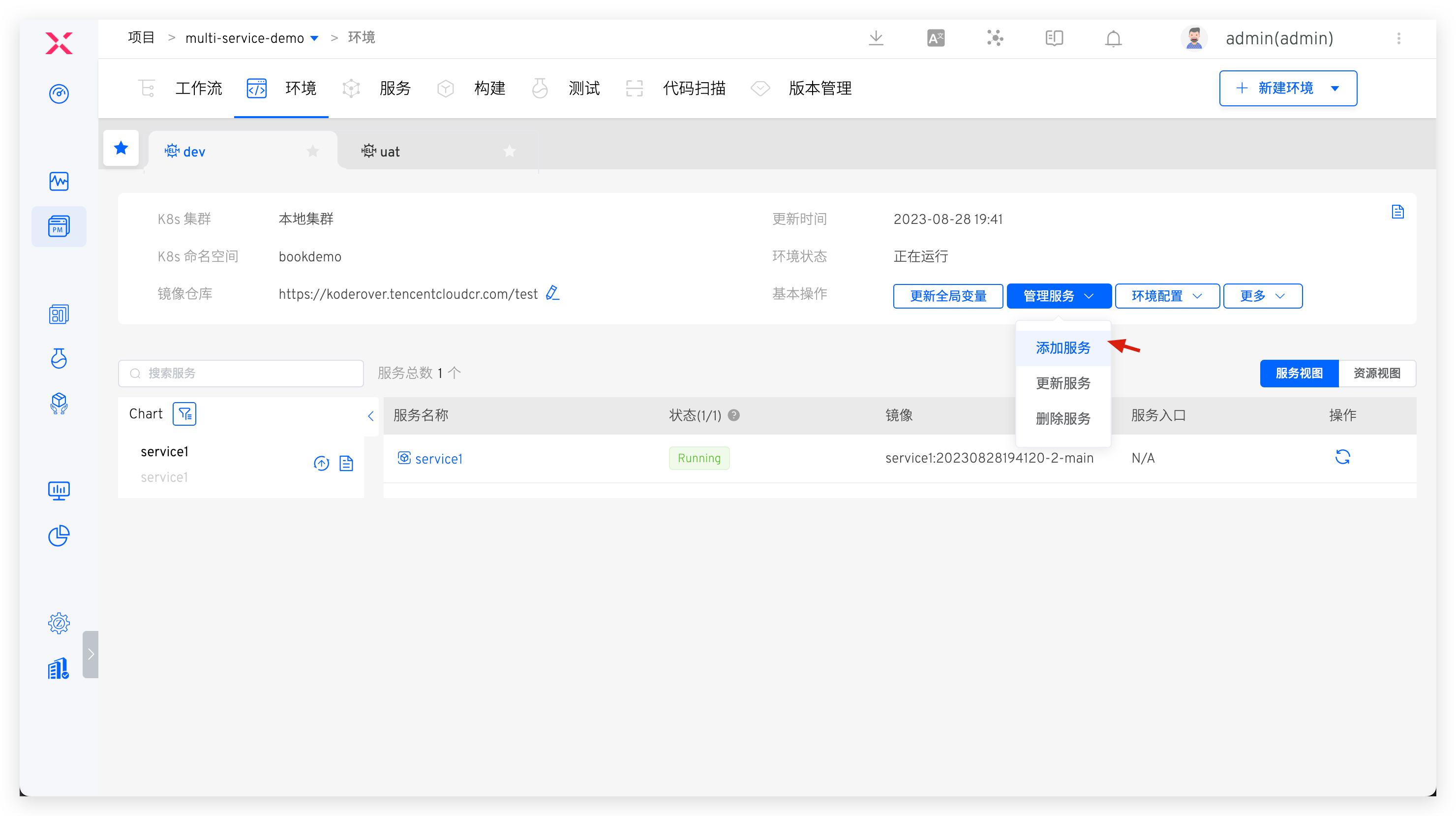The width and height of the screenshot is (1456, 816).
Task: Select 添加服务 from the menu
Action: 1062,347
